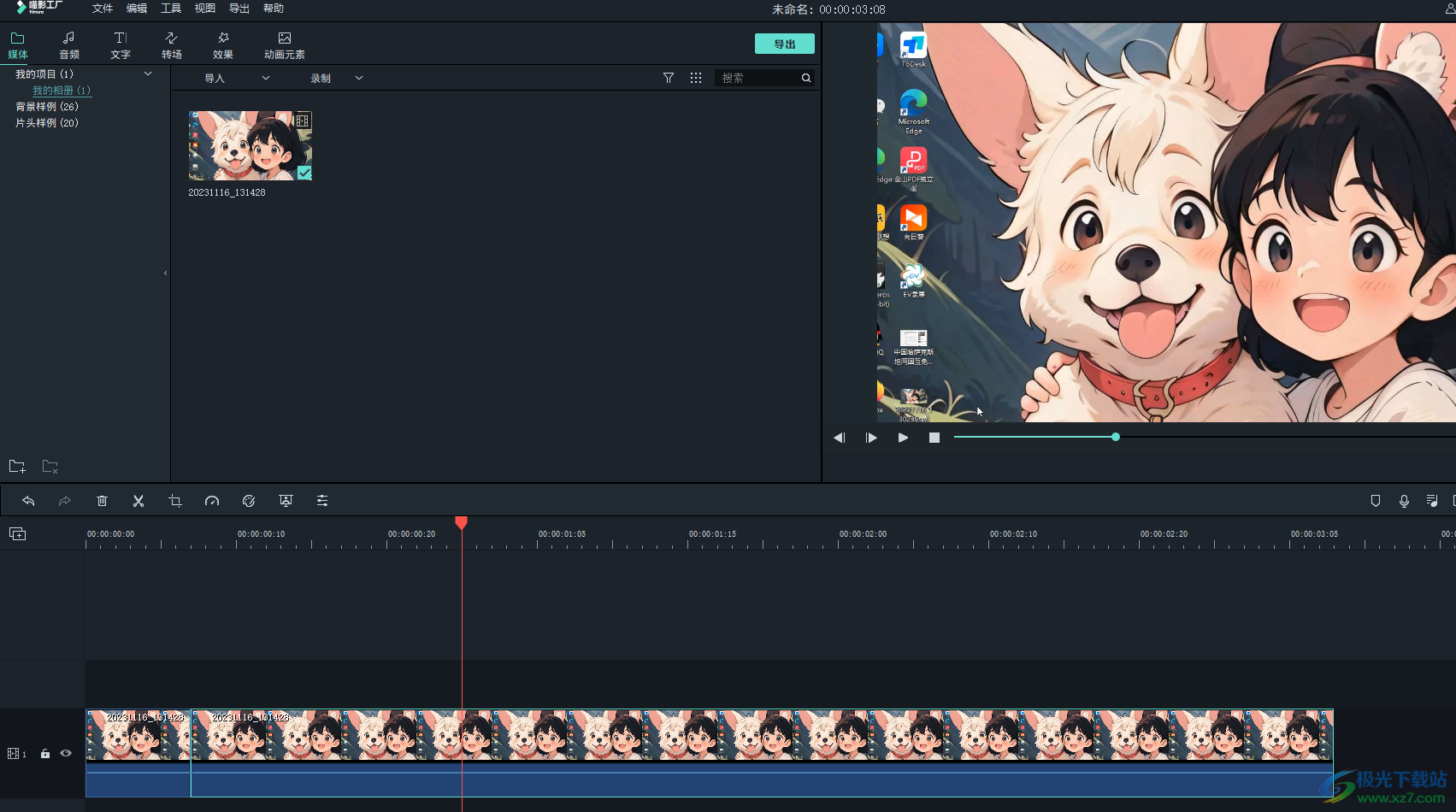Focus the 搜索 search field
The image size is (1456, 812).
click(x=757, y=78)
